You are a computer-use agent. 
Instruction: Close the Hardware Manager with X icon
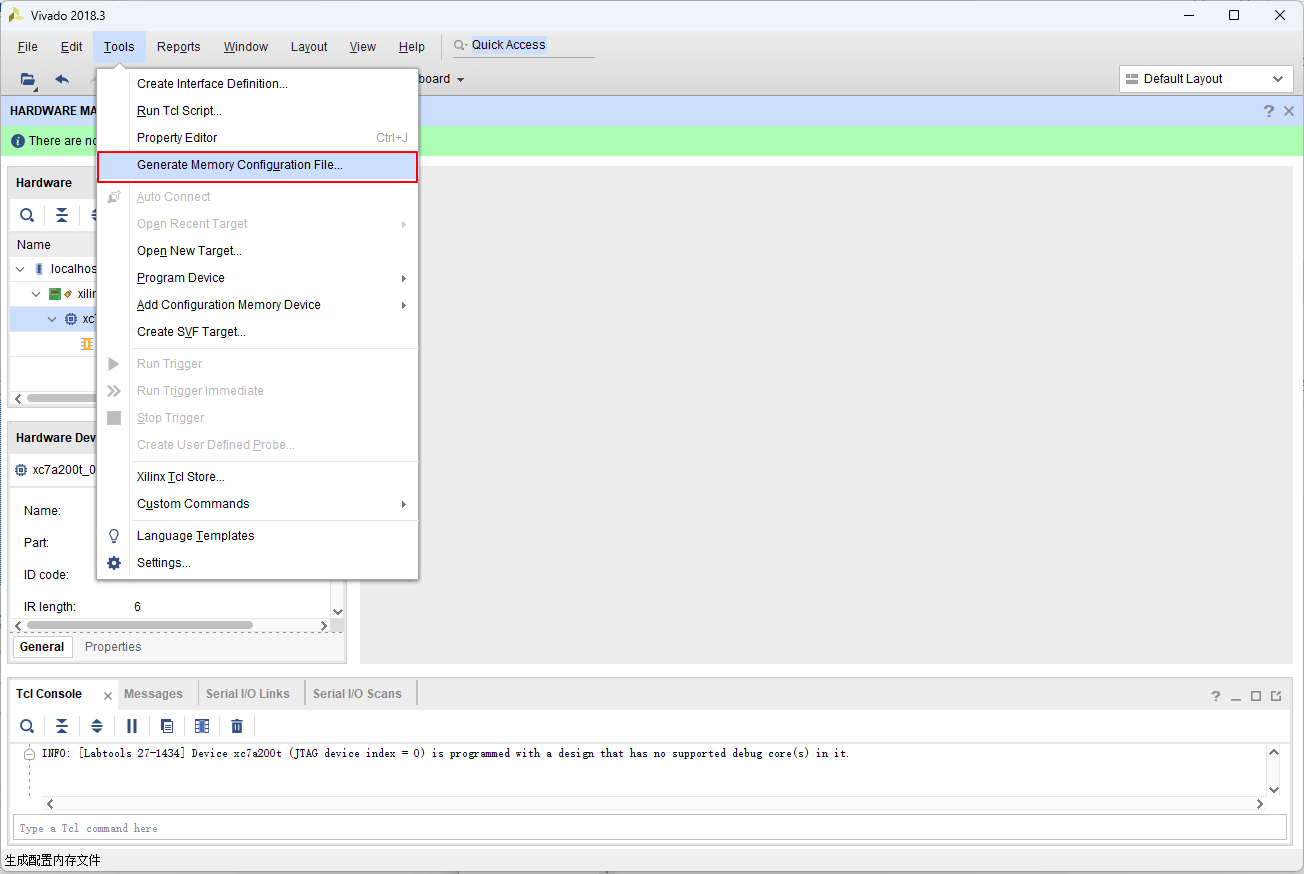[x=1289, y=111]
